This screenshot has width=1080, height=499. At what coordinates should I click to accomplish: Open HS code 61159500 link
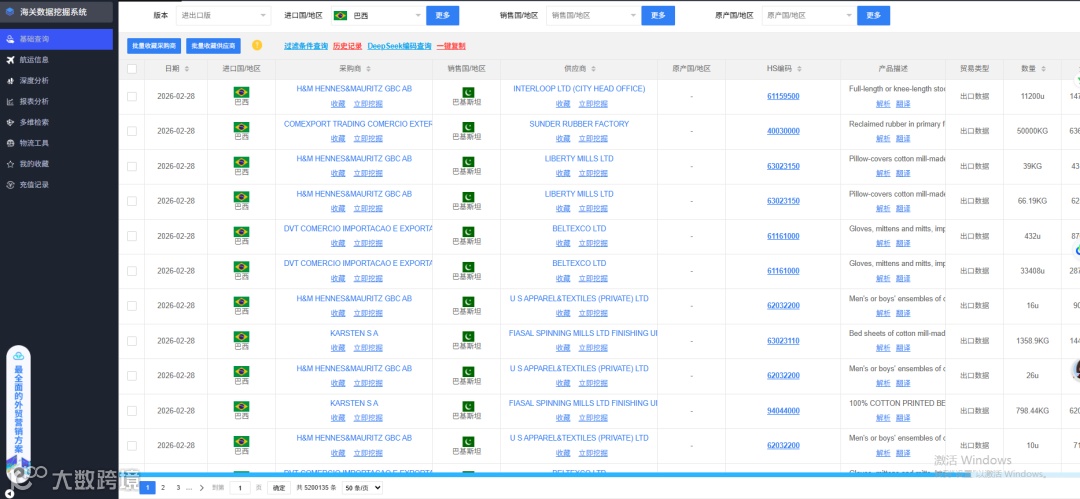pos(783,96)
